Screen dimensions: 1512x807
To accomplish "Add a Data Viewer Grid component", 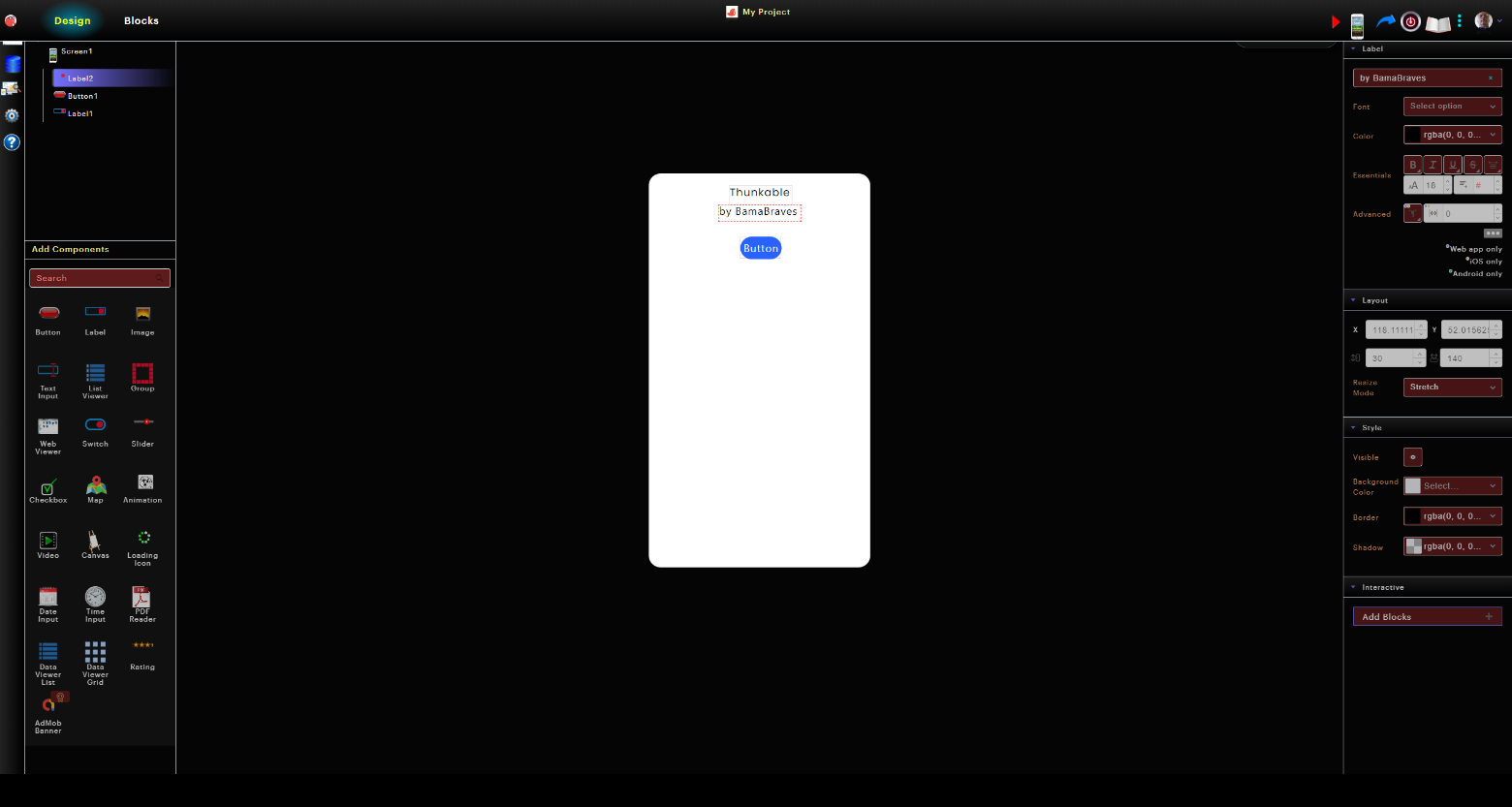I will [95, 664].
